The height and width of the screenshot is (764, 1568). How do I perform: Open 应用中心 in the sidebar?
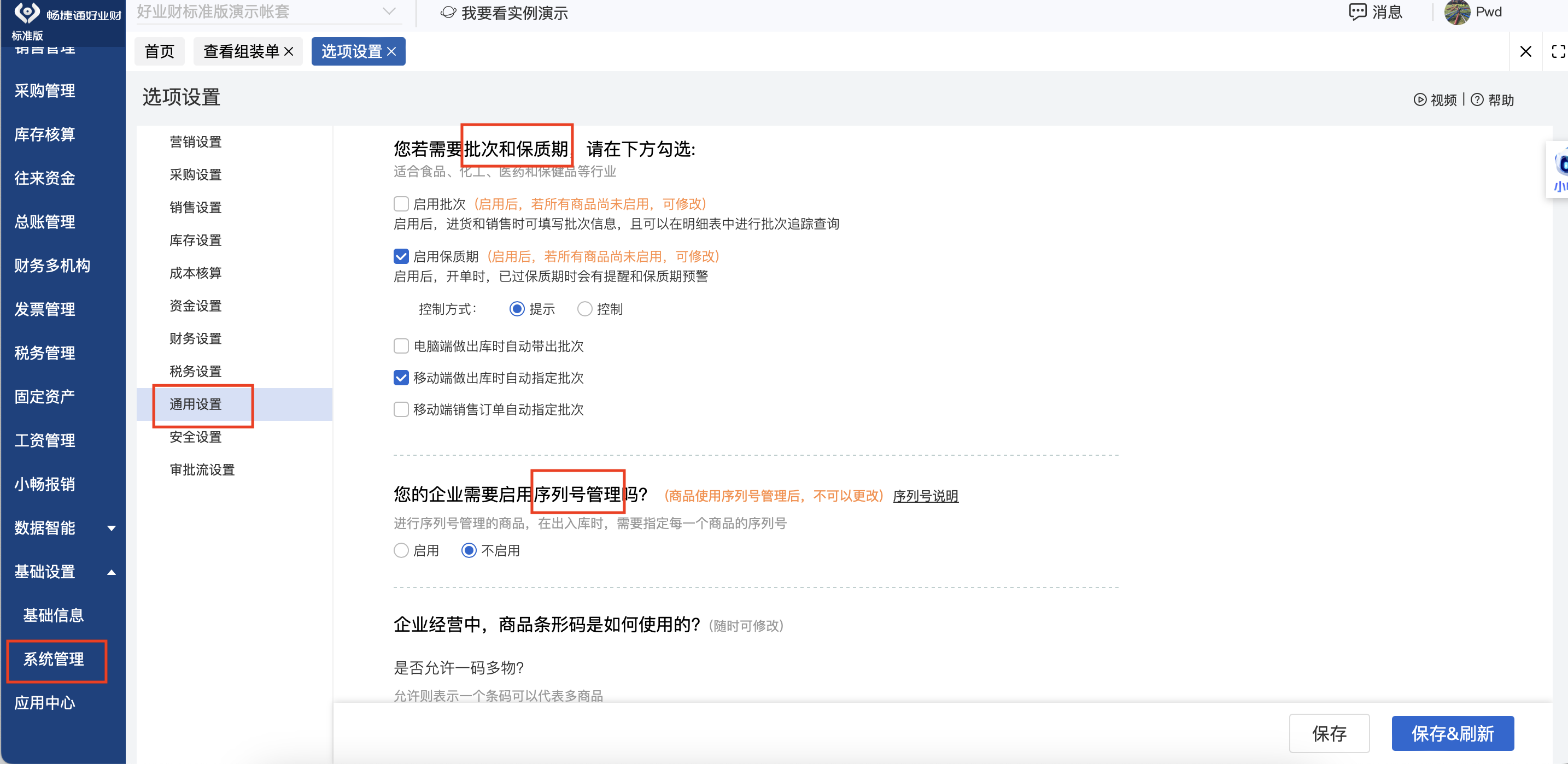(45, 703)
